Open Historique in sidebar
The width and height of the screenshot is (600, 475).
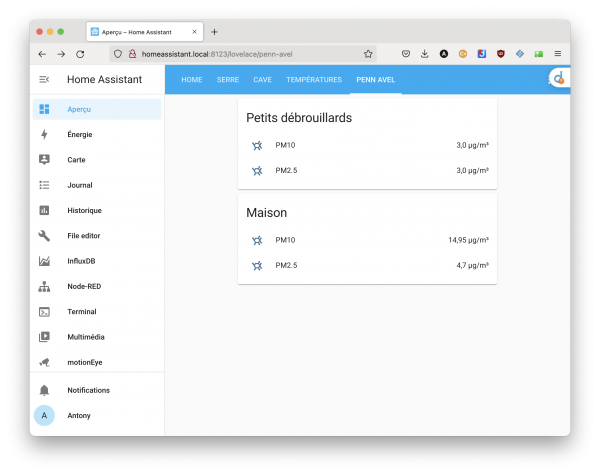84,210
